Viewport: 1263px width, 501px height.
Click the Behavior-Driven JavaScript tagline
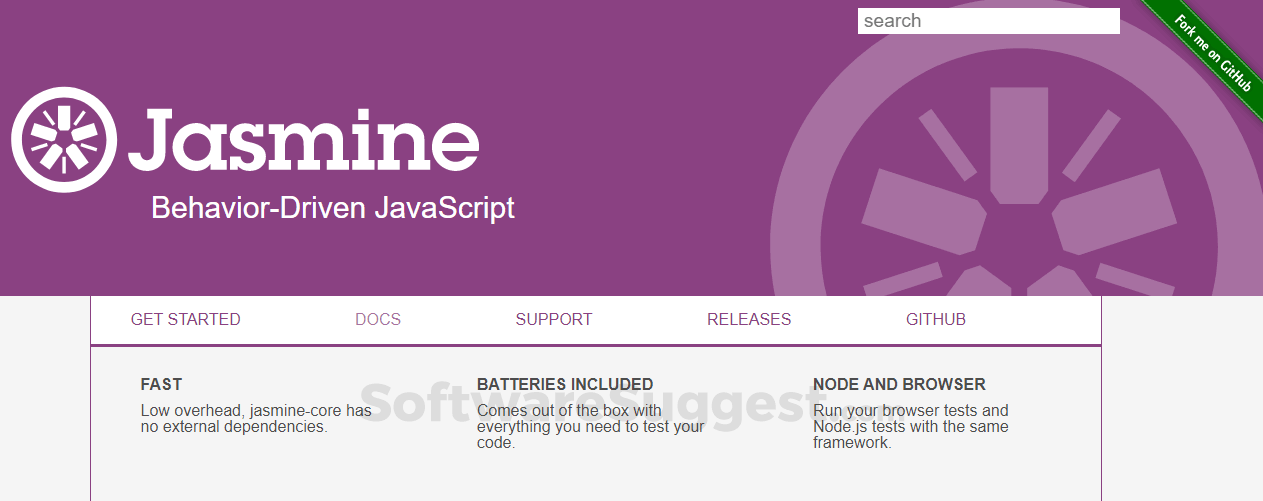click(333, 208)
